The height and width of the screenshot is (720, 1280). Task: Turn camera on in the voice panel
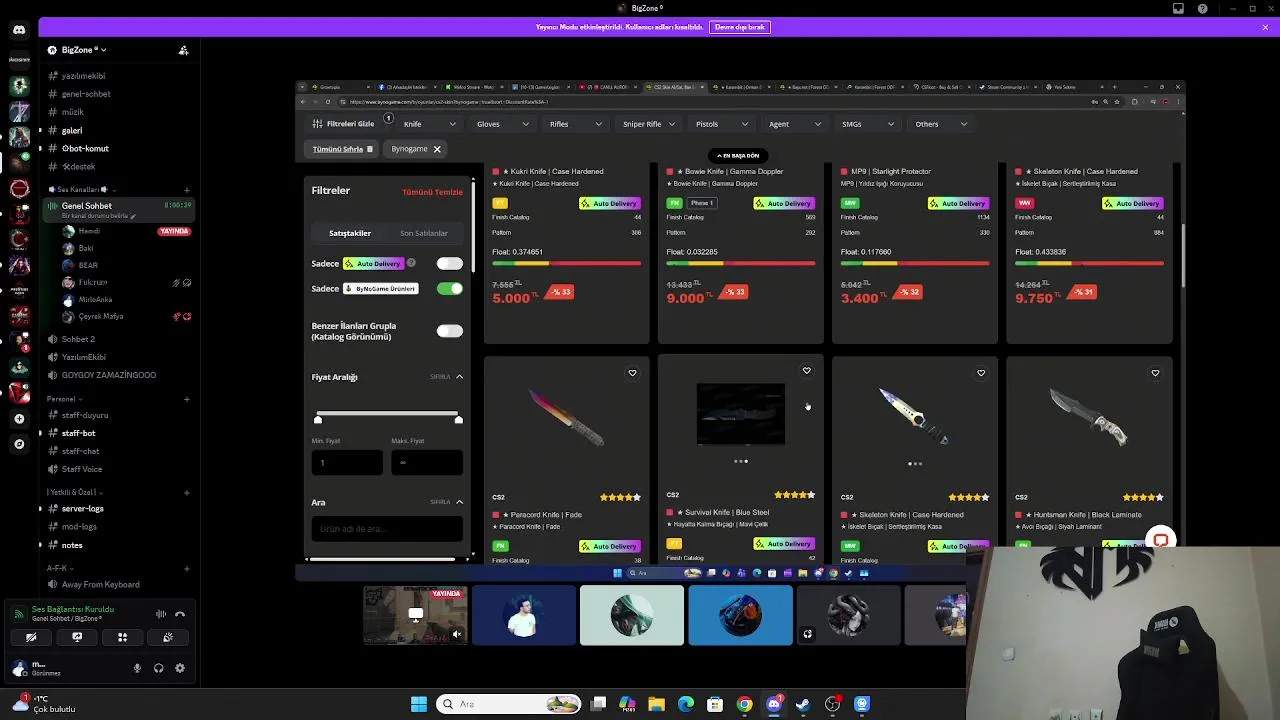click(x=31, y=637)
